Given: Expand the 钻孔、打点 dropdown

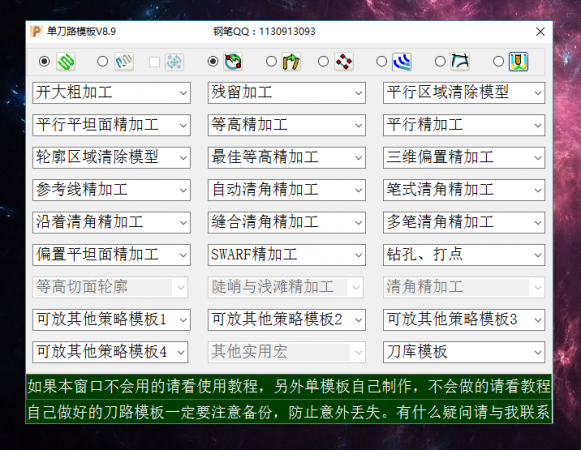Looking at the screenshot, I should (x=464, y=255).
